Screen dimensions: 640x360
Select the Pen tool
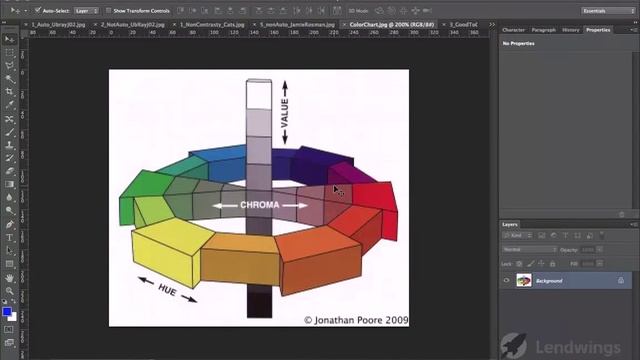coord(9,224)
